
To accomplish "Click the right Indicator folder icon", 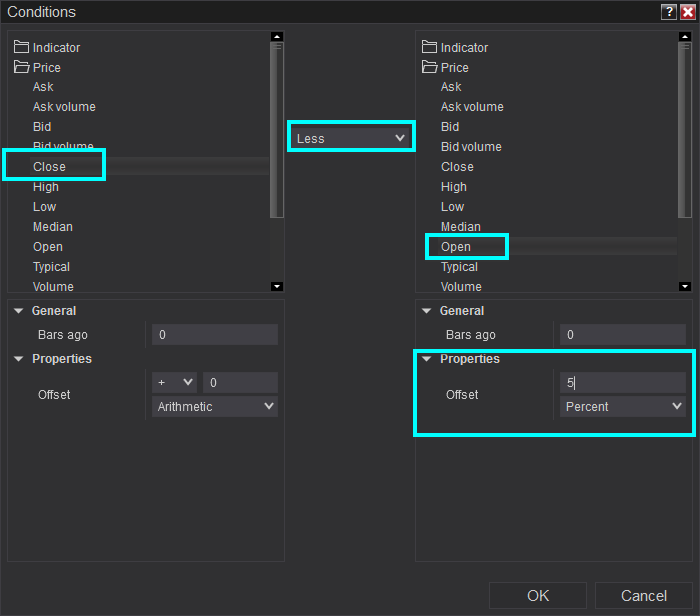I will pos(430,47).
